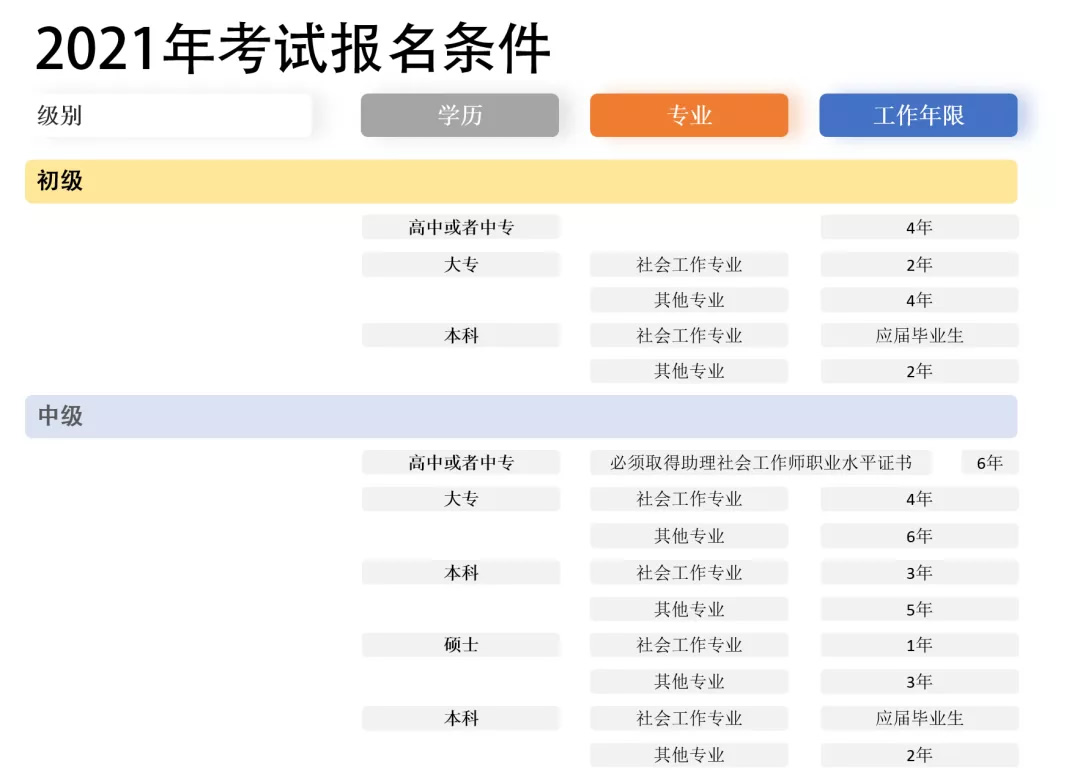
Task: Select the light blue 中级 section bar
Action: 521,416
